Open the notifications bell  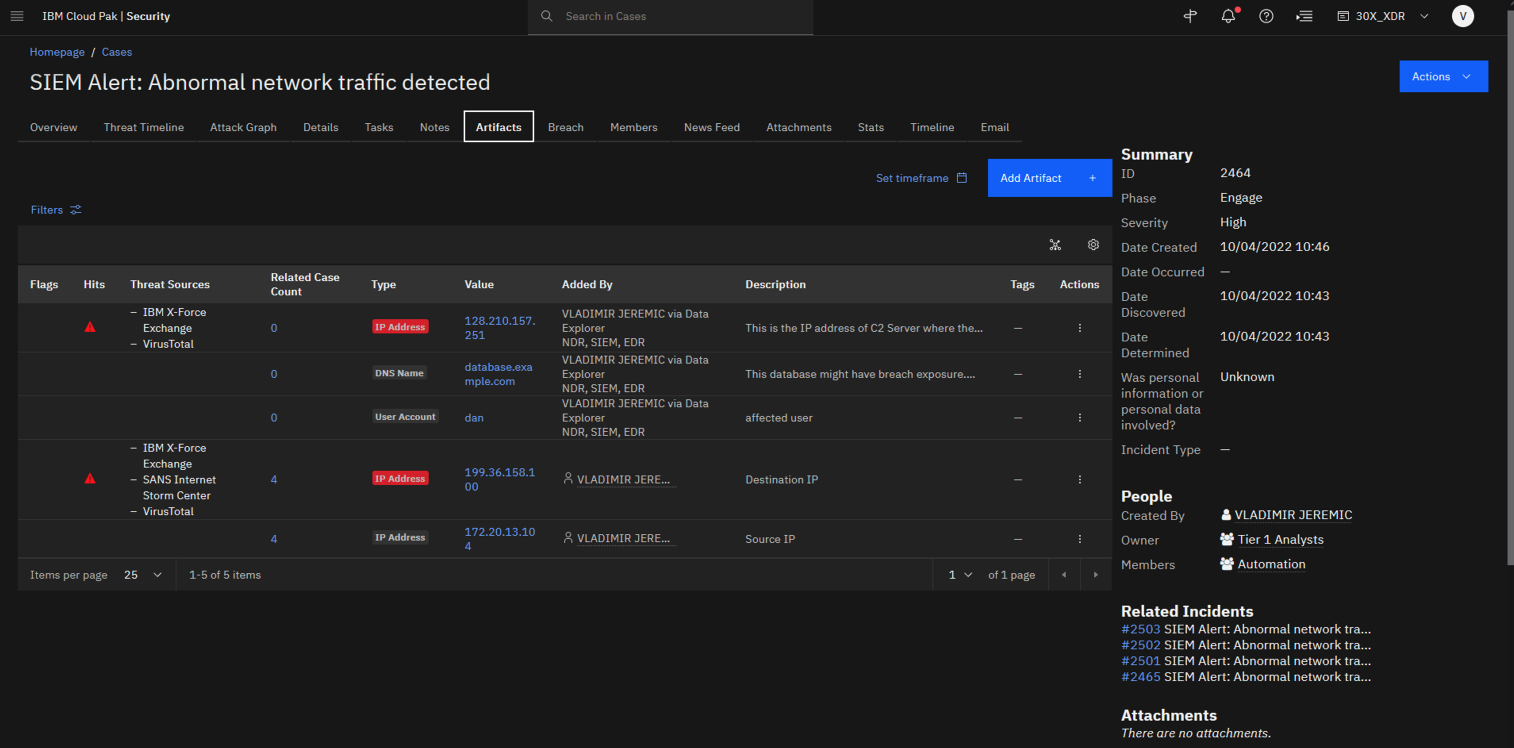click(1228, 16)
